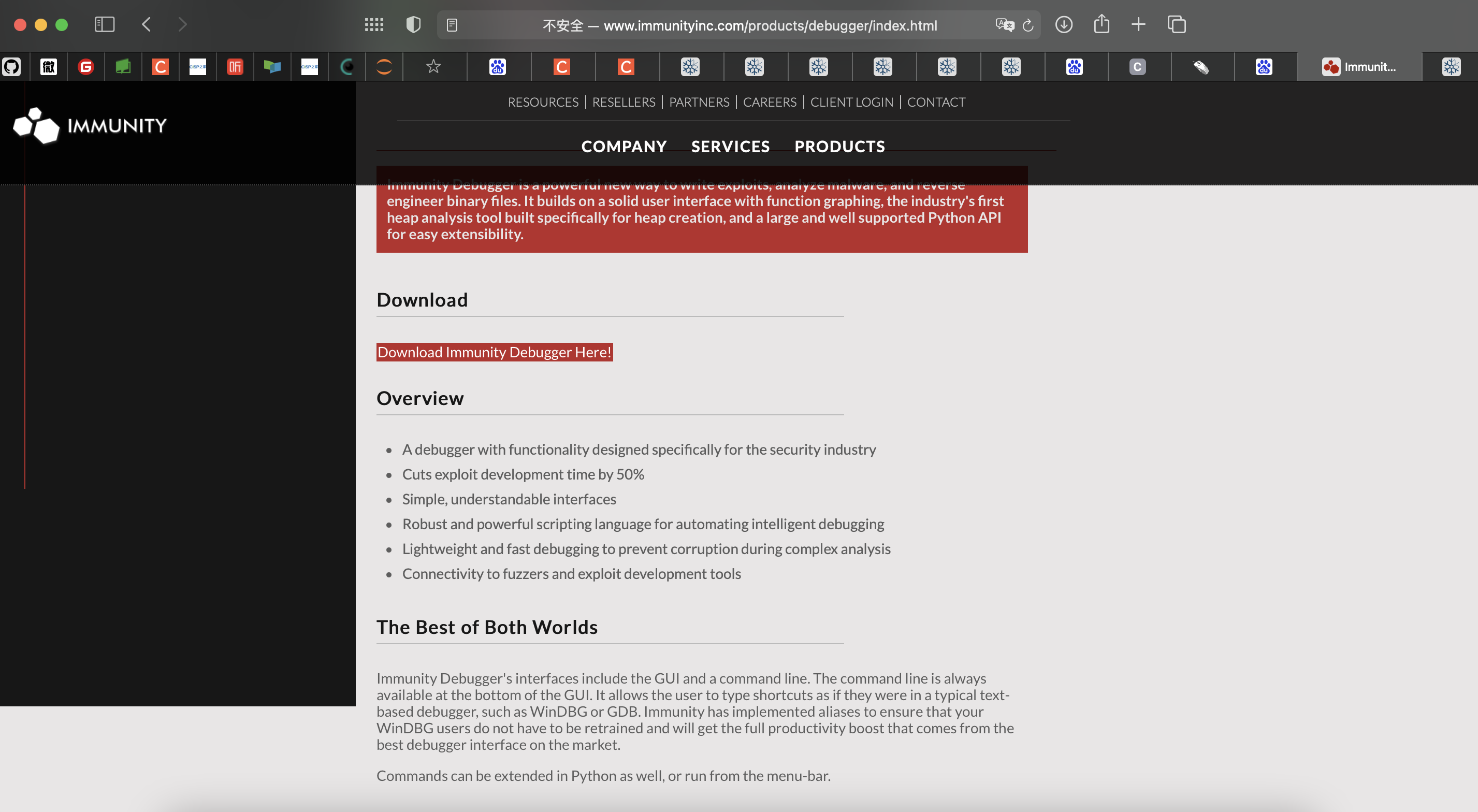Image resolution: width=1478 pixels, height=812 pixels.
Task: Show the tab overview
Action: point(1176,24)
